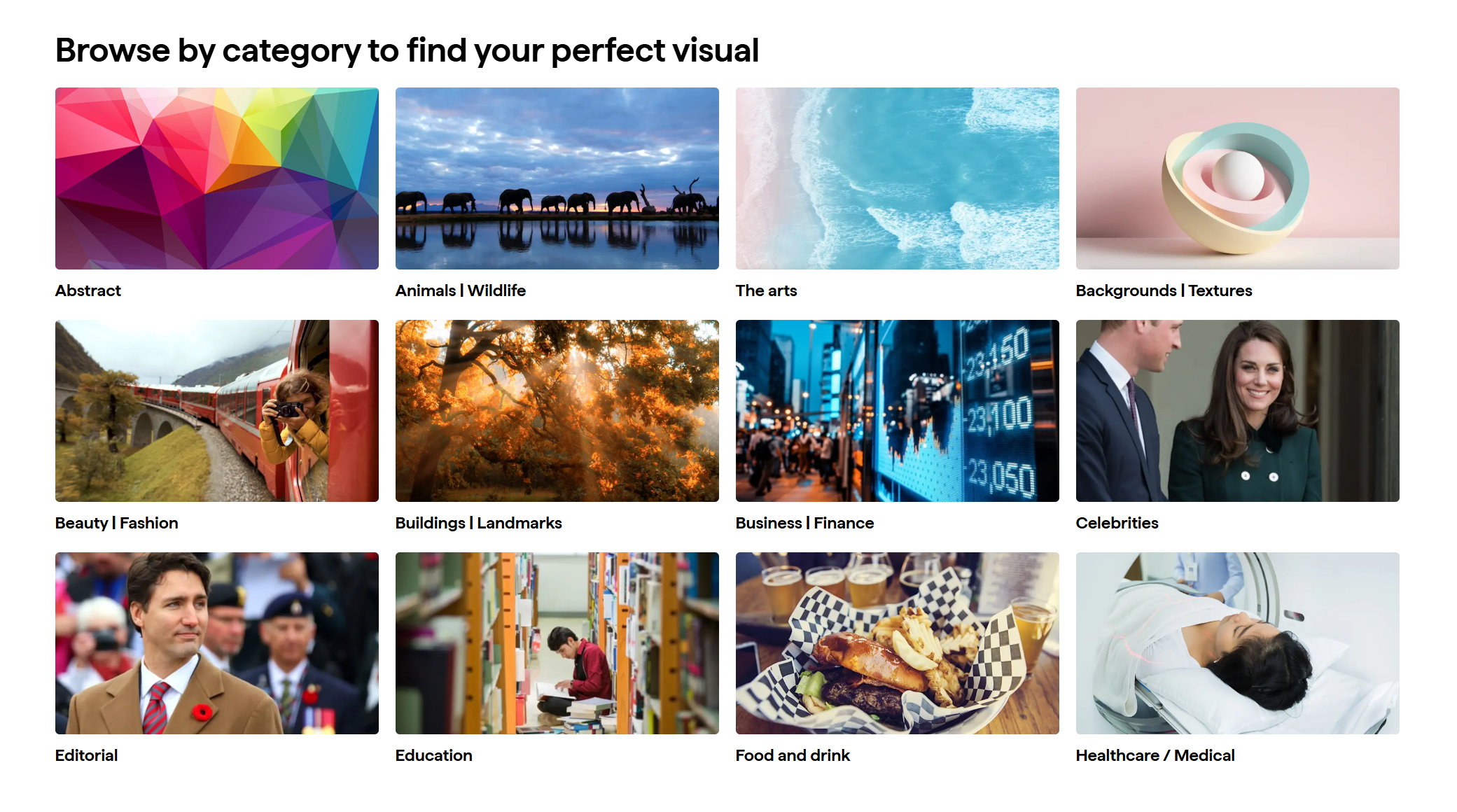Click the red train photo
This screenshot has height=812, width=1457.
pos(216,410)
